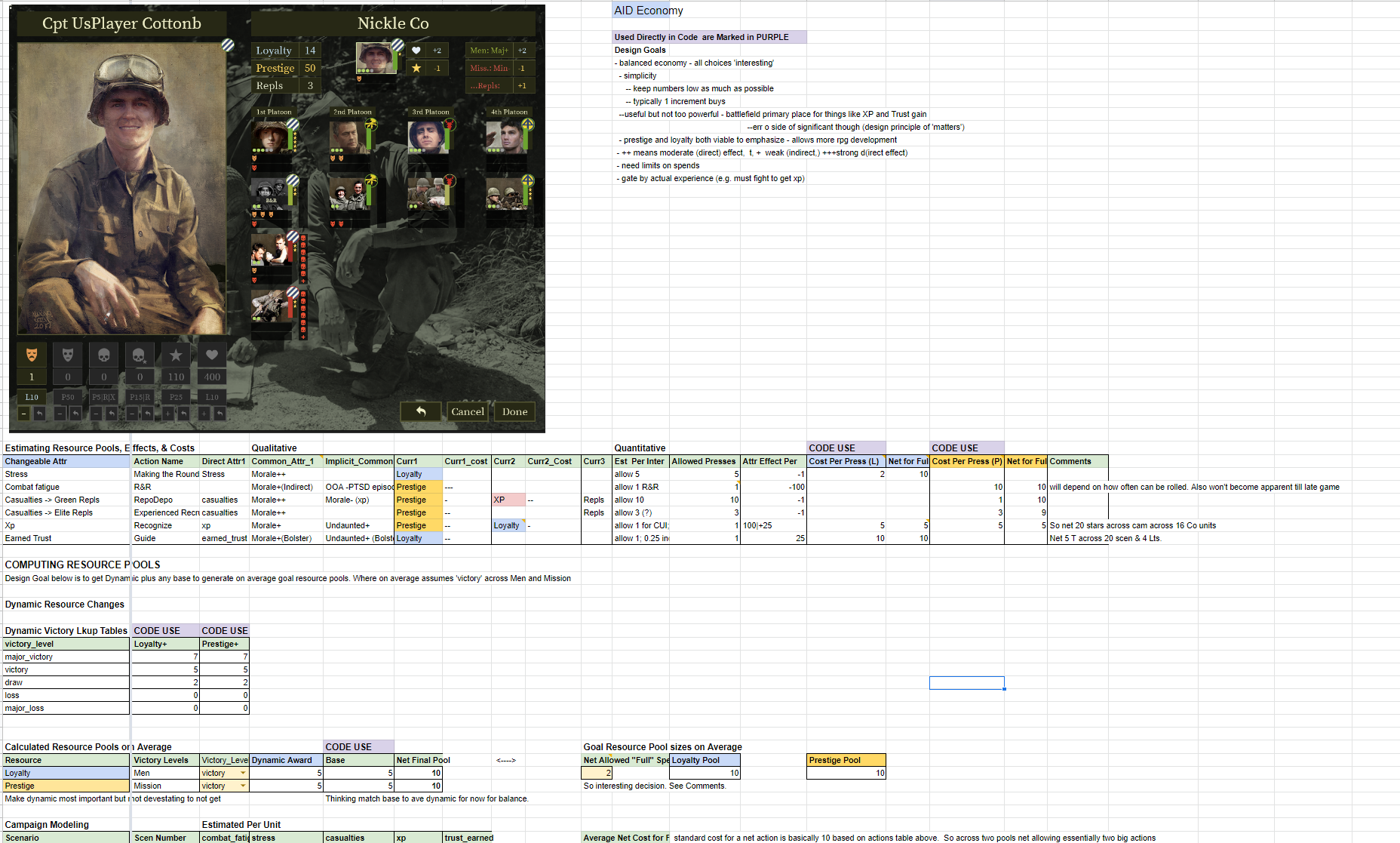The image size is (1400, 843).
Task: Click the gray star icon above 110
Action: point(176,354)
